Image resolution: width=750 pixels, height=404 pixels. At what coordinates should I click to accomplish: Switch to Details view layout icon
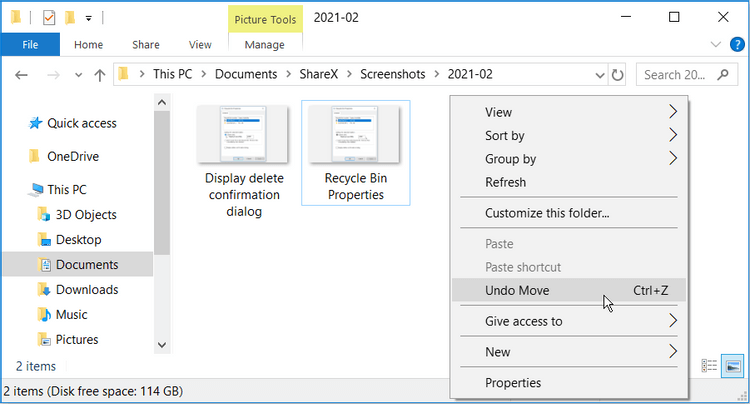708,367
